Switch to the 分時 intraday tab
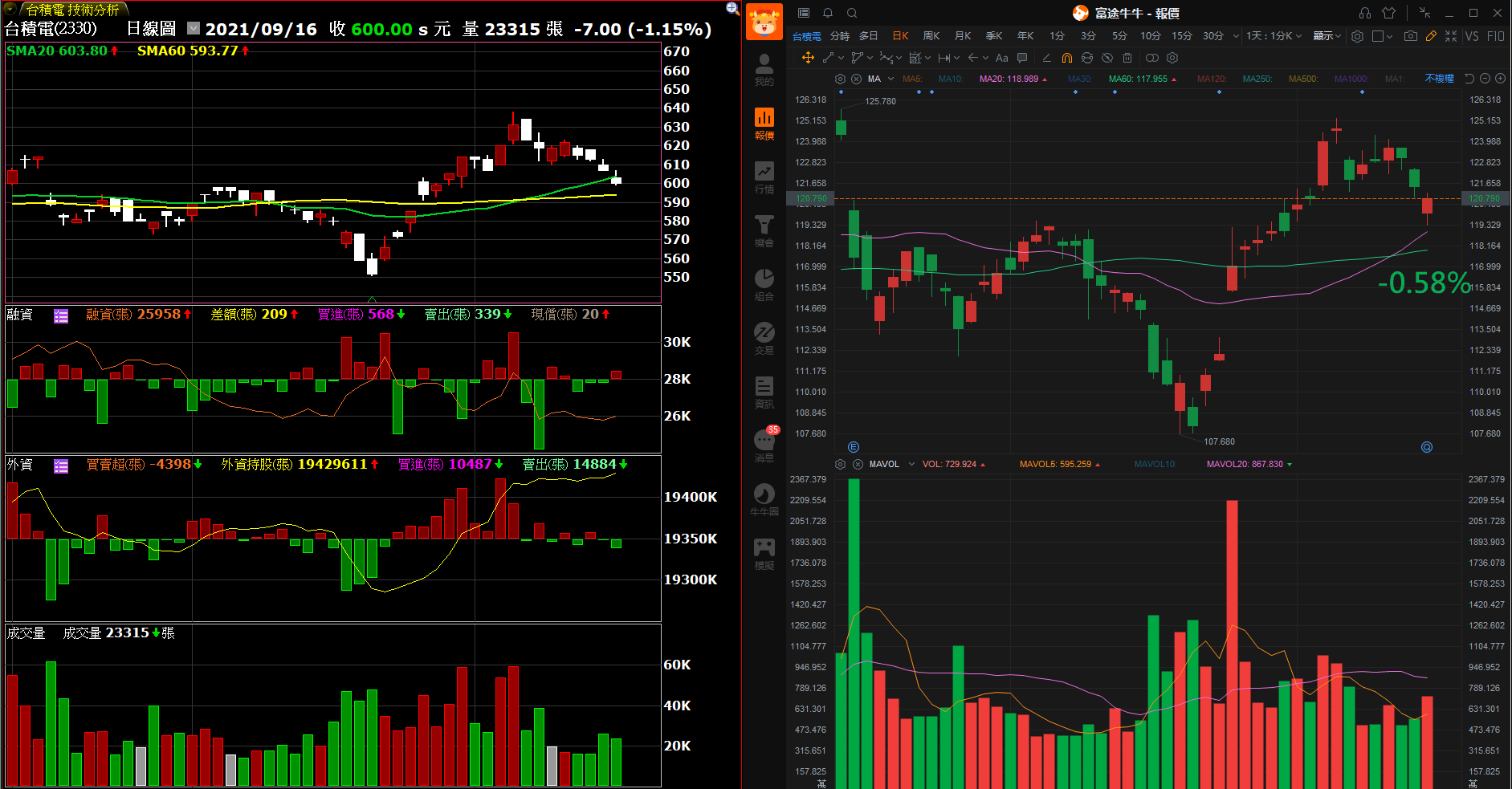This screenshot has height=789, width=1512. 839,36
